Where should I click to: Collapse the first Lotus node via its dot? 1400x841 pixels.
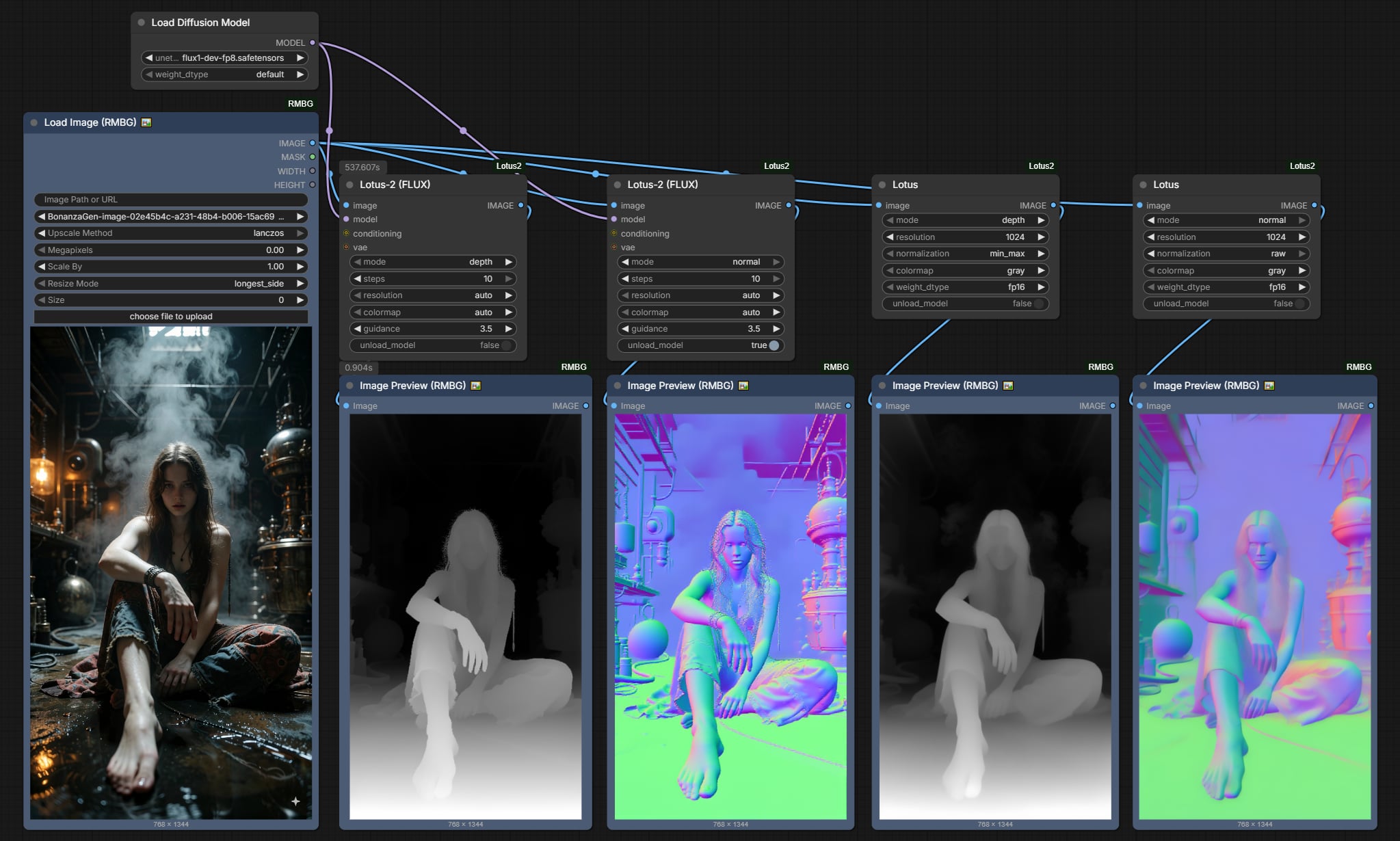pos(882,185)
